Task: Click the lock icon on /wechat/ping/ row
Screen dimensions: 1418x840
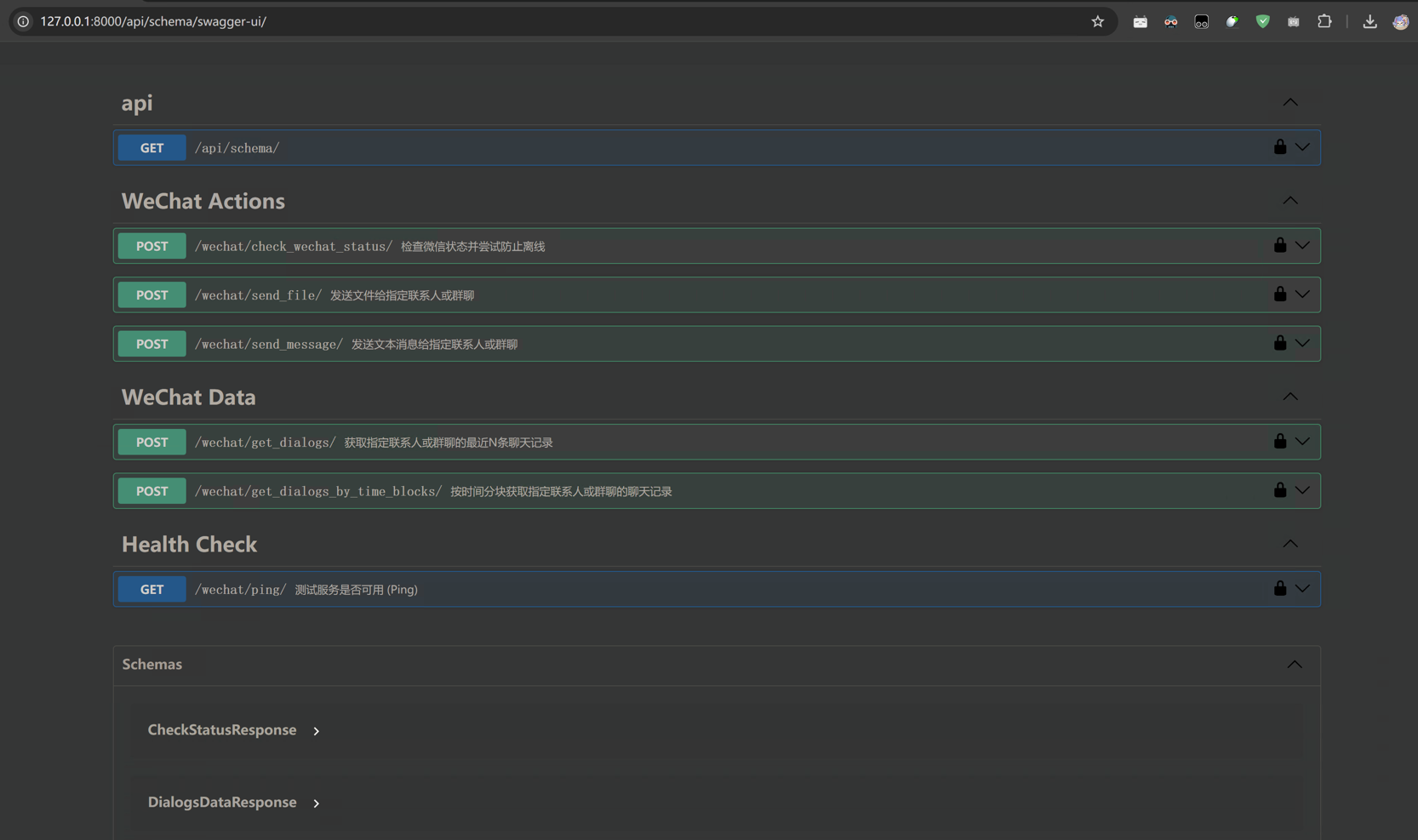Action: click(x=1280, y=588)
